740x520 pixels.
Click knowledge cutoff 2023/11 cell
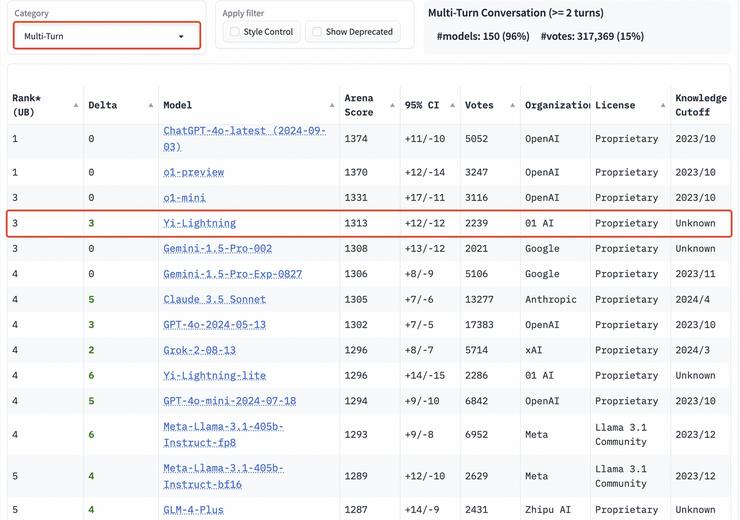tap(695, 274)
